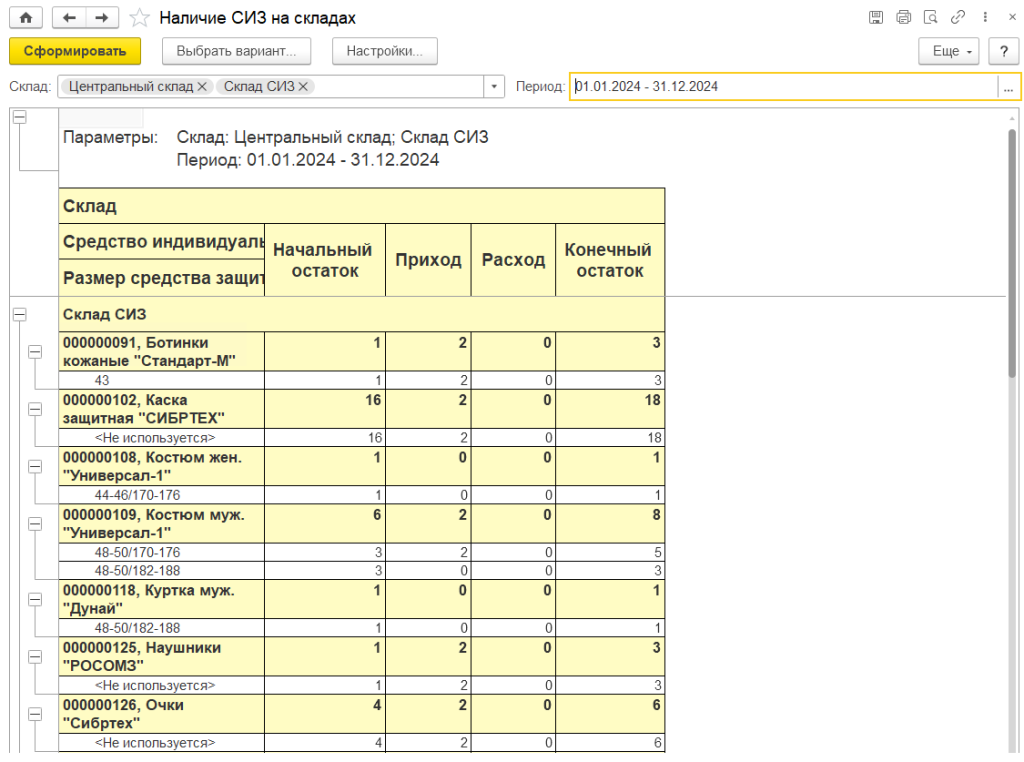
Task: Click the Период date range field
Action: pyautogui.click(x=784, y=87)
